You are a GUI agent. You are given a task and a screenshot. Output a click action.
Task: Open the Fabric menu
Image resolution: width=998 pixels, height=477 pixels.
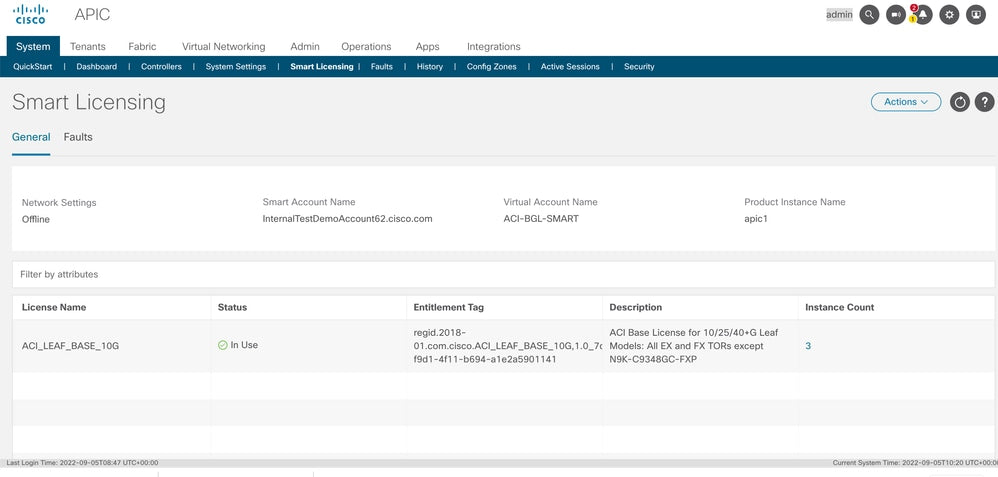pos(142,46)
